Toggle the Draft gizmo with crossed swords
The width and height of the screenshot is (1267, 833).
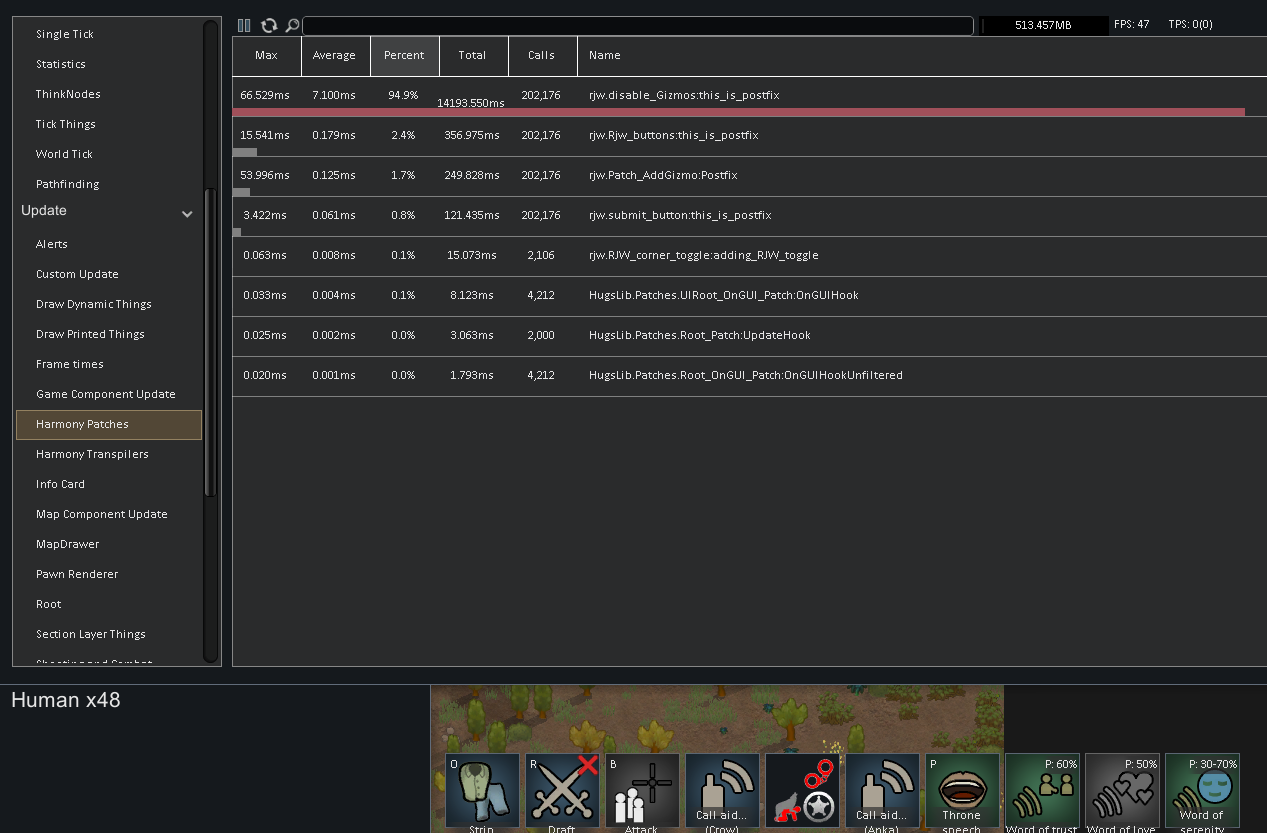[x=562, y=791]
